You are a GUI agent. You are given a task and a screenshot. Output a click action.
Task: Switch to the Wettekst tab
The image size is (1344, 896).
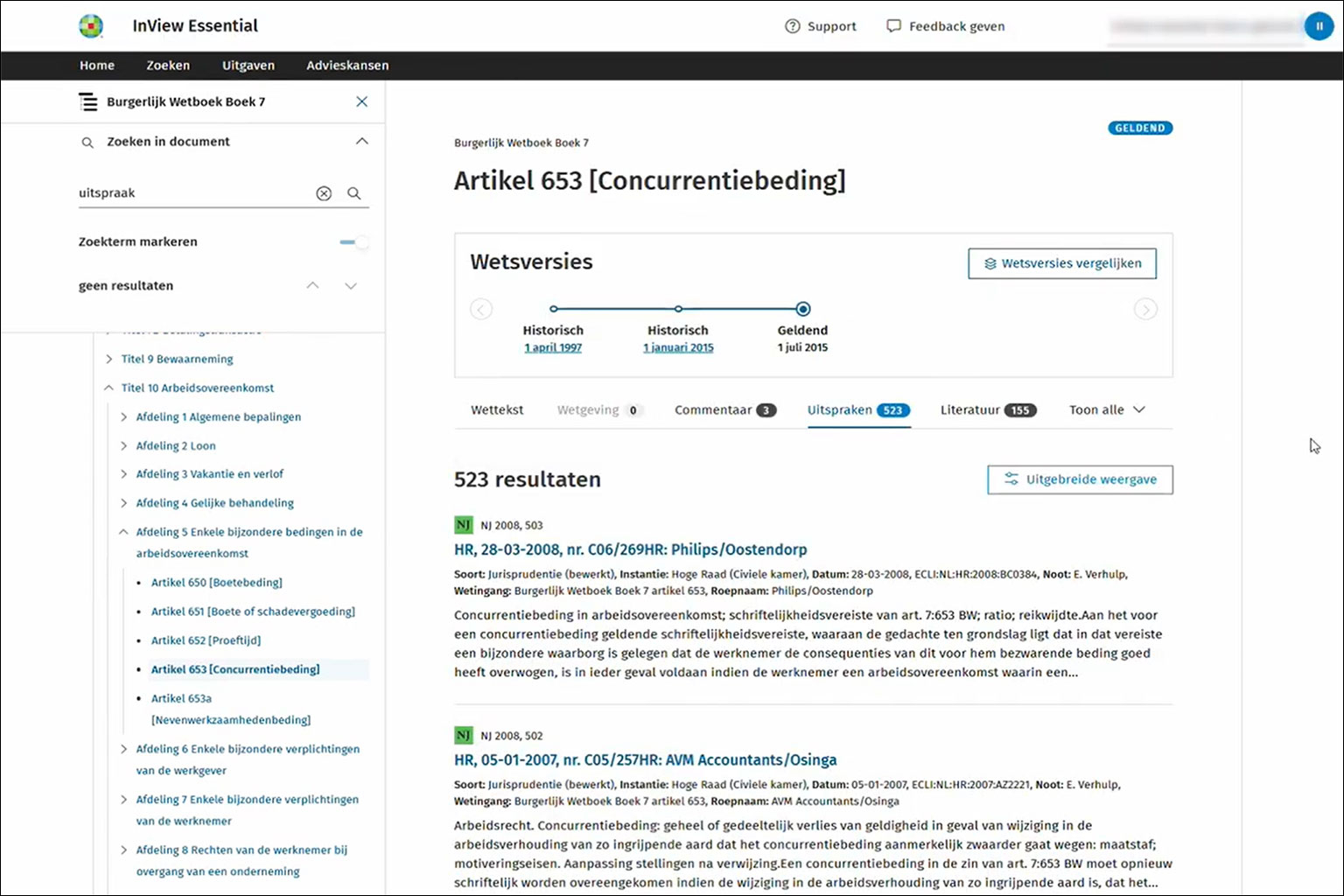pos(497,409)
